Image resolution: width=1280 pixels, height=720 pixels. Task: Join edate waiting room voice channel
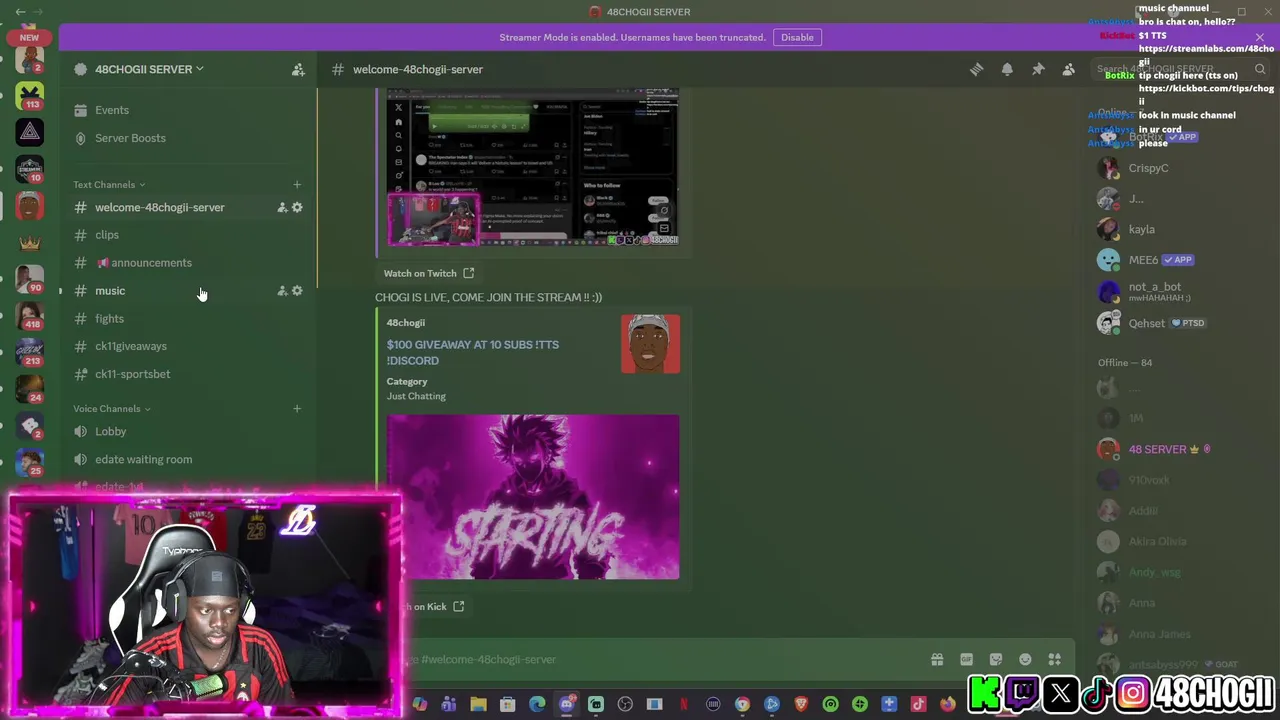[188, 460]
